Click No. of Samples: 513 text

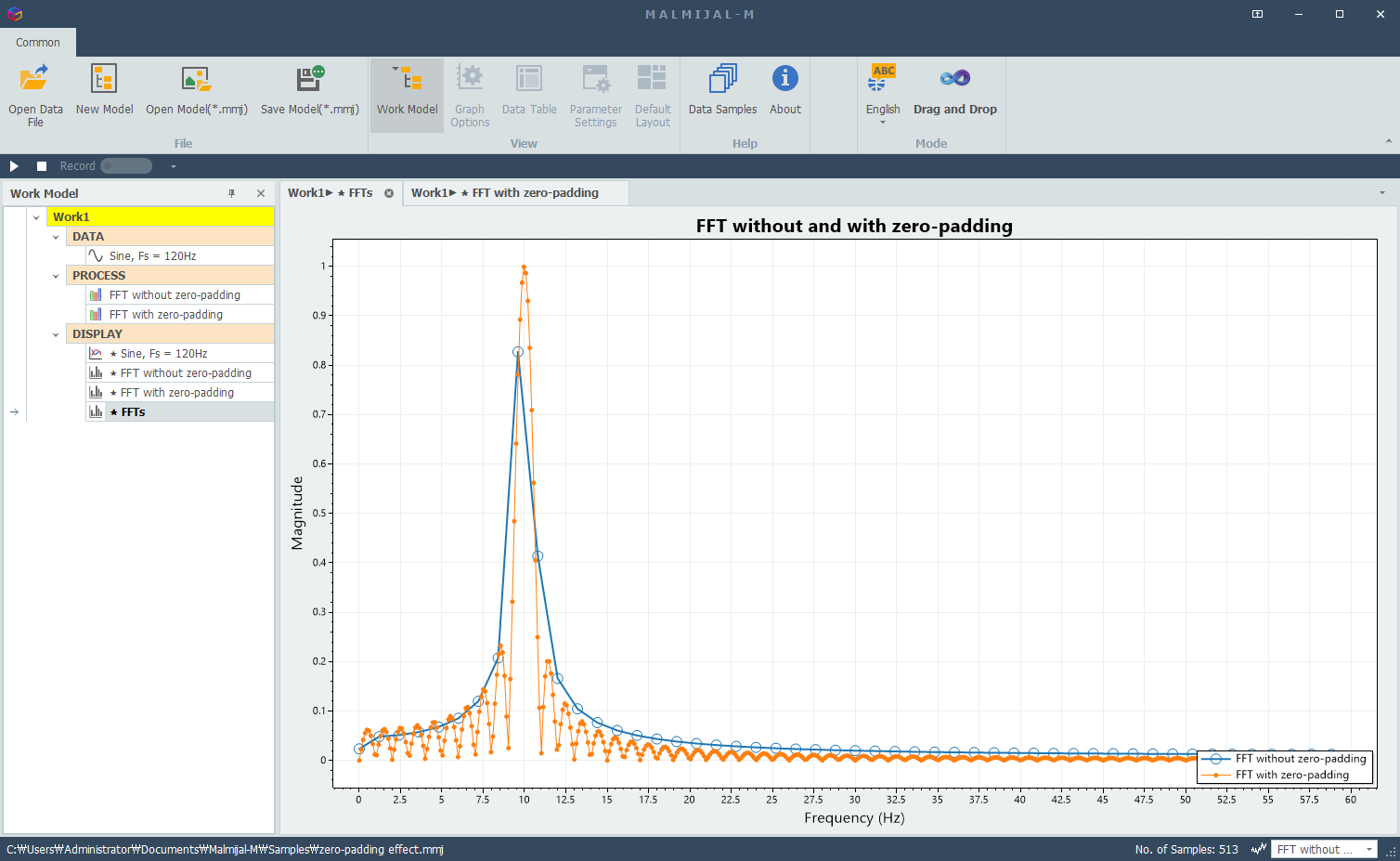point(1186,850)
